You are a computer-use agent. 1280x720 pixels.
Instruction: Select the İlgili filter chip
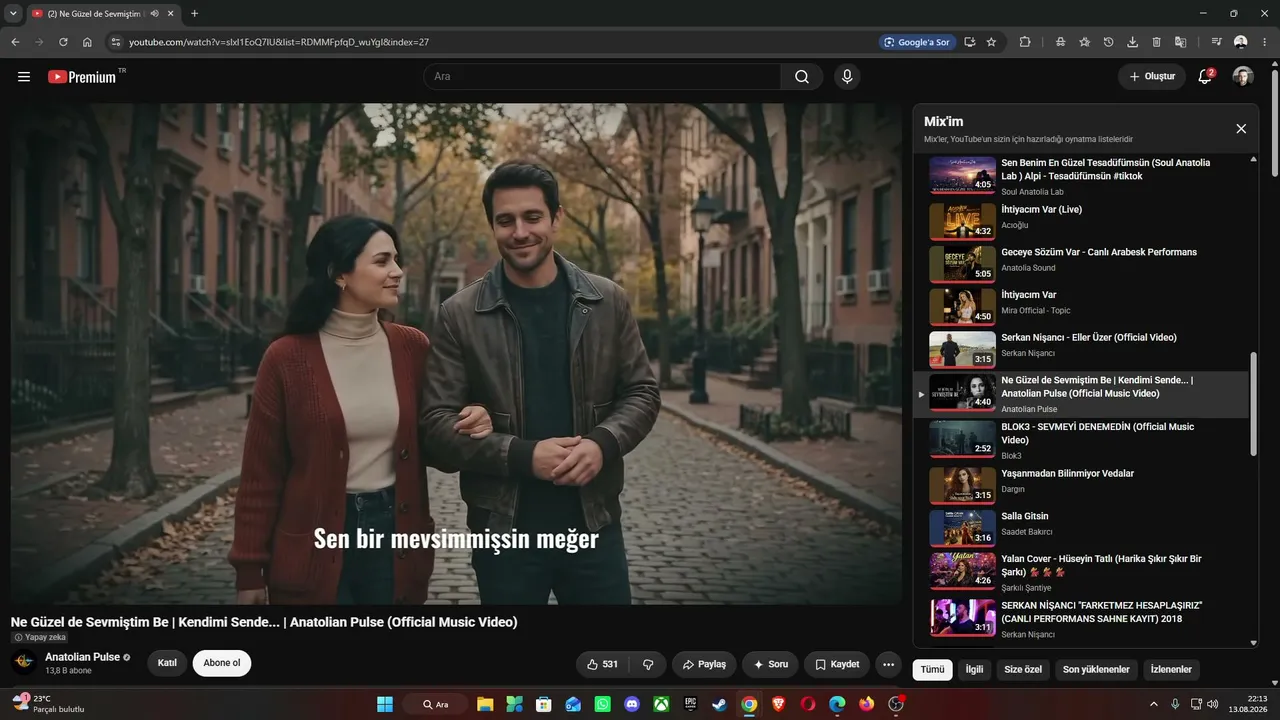tap(974, 670)
